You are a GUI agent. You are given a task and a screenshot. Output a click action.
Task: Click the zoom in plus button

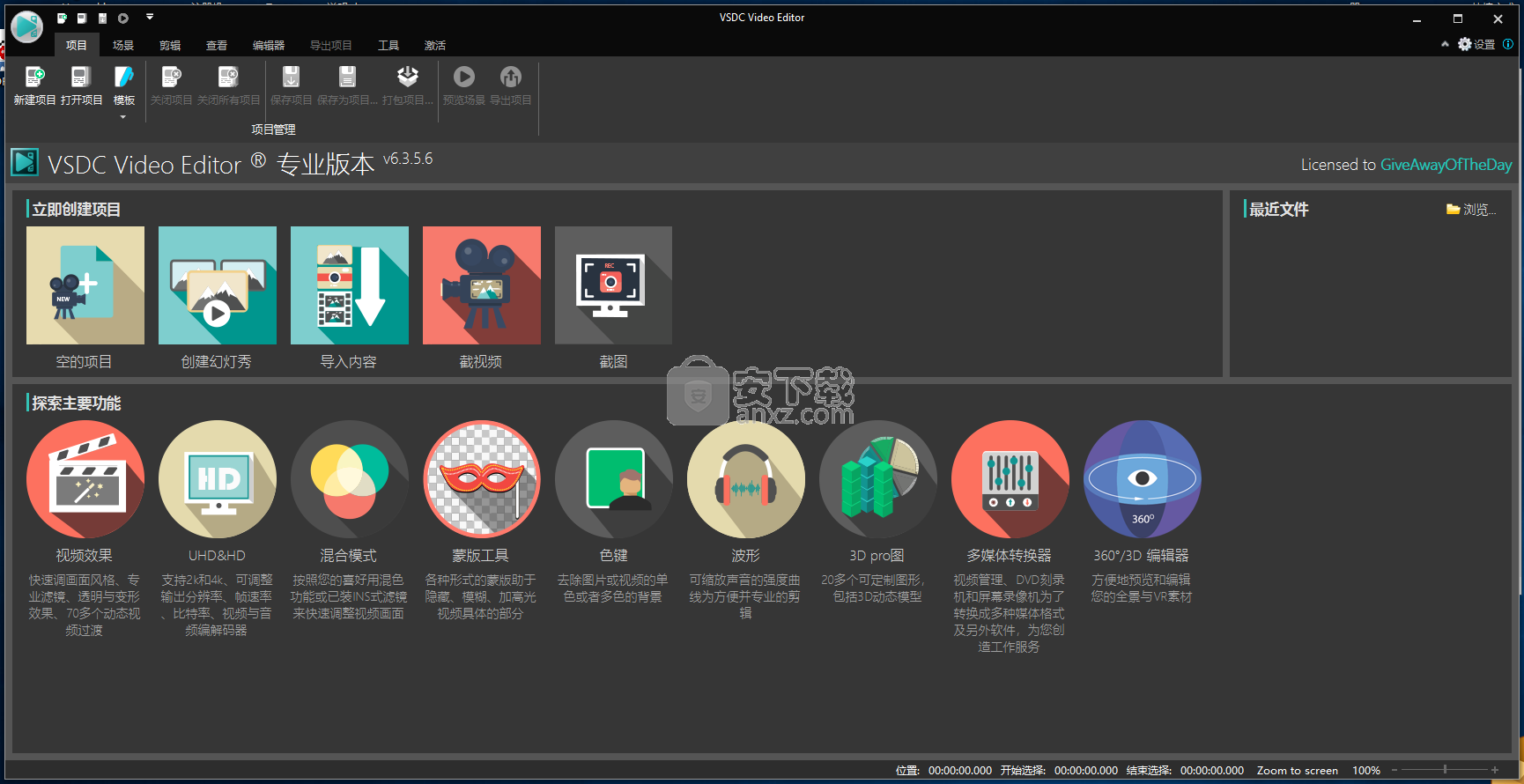point(1495,771)
